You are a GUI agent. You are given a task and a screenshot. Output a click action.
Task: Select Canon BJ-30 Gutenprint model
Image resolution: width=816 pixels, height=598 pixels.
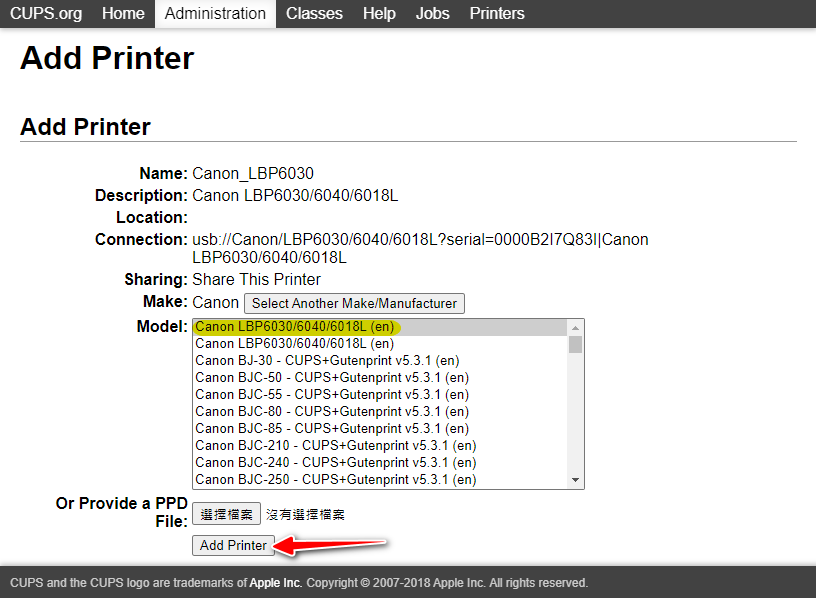[327, 361]
